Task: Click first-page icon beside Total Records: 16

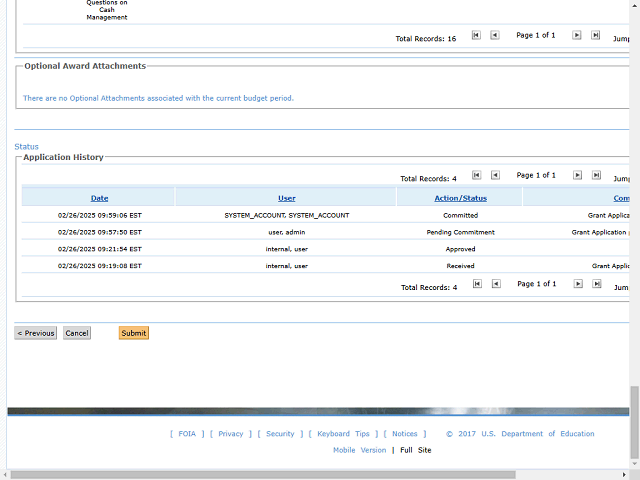Action: pyautogui.click(x=476, y=35)
